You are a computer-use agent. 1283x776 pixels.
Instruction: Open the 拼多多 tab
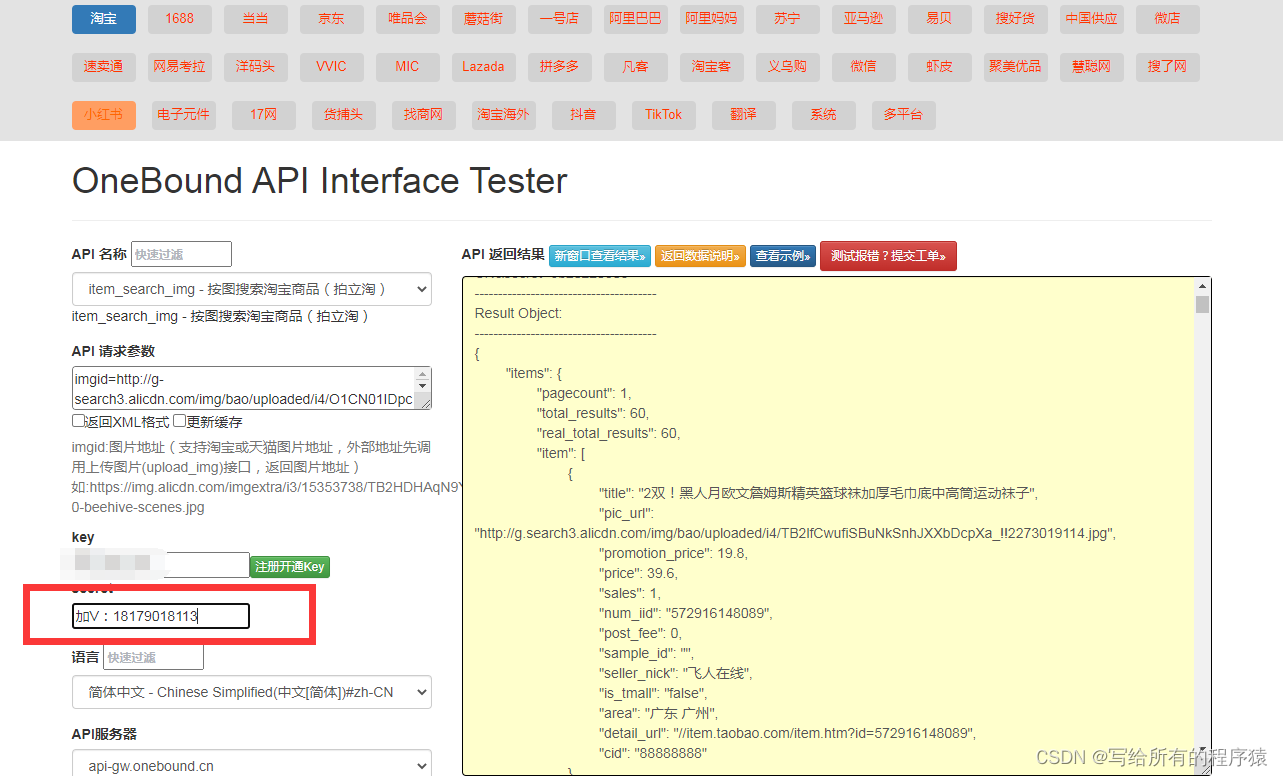pos(560,67)
